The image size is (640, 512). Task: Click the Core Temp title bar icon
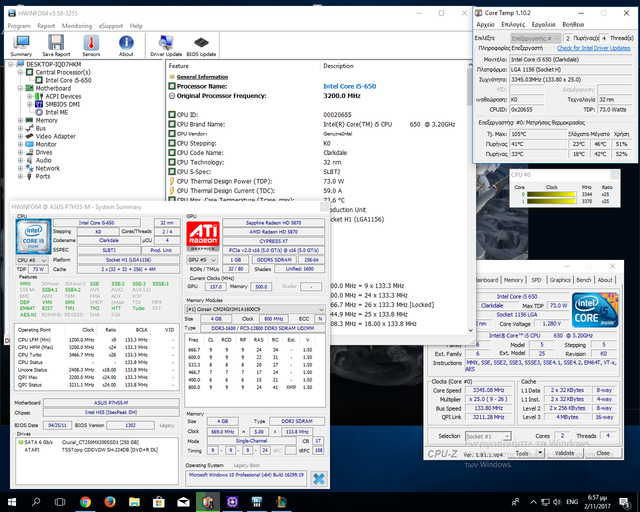[478, 13]
